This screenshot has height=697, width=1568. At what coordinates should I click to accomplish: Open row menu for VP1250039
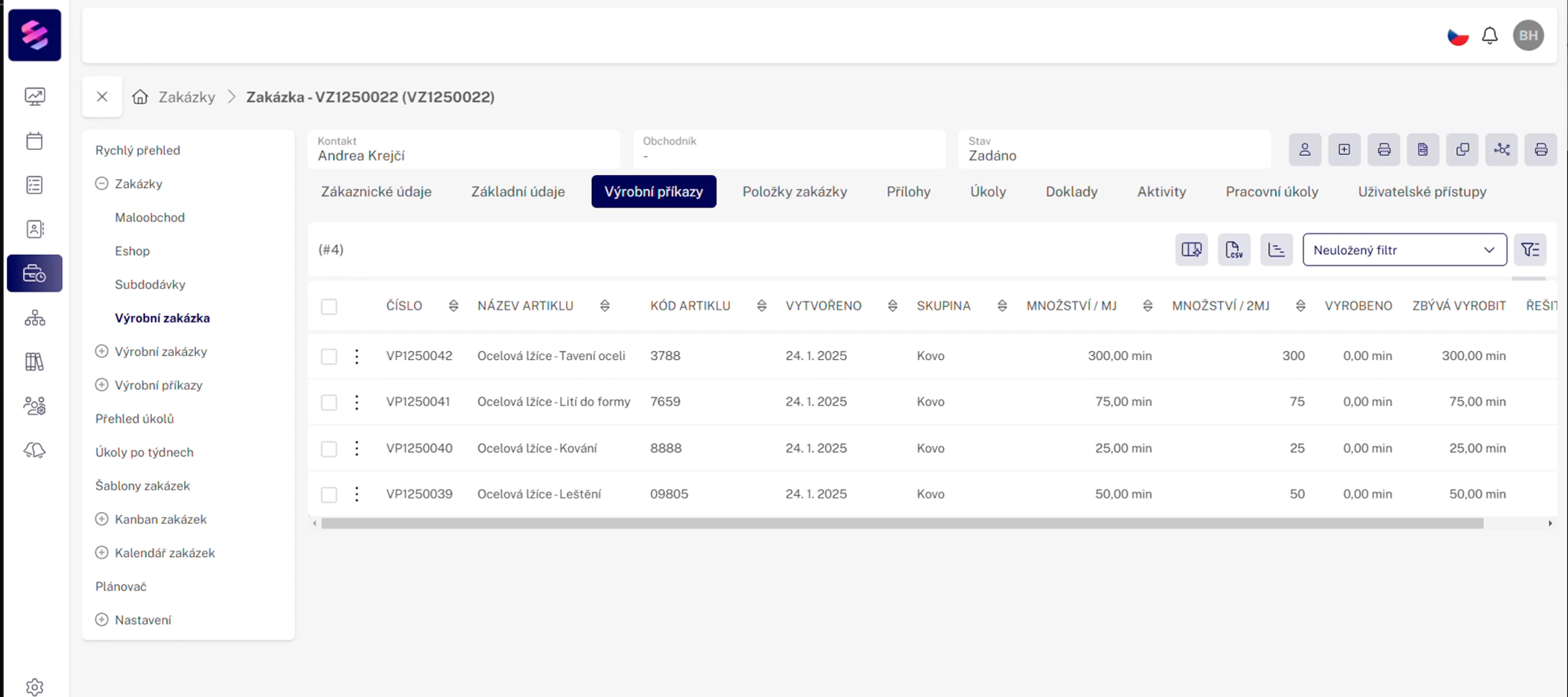coord(357,494)
